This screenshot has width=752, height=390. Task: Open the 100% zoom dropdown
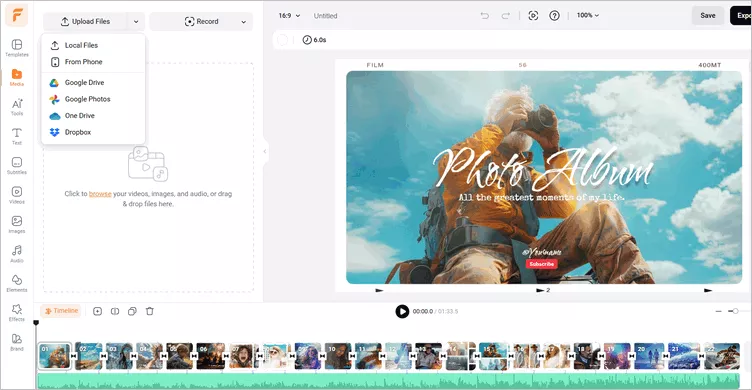click(588, 15)
